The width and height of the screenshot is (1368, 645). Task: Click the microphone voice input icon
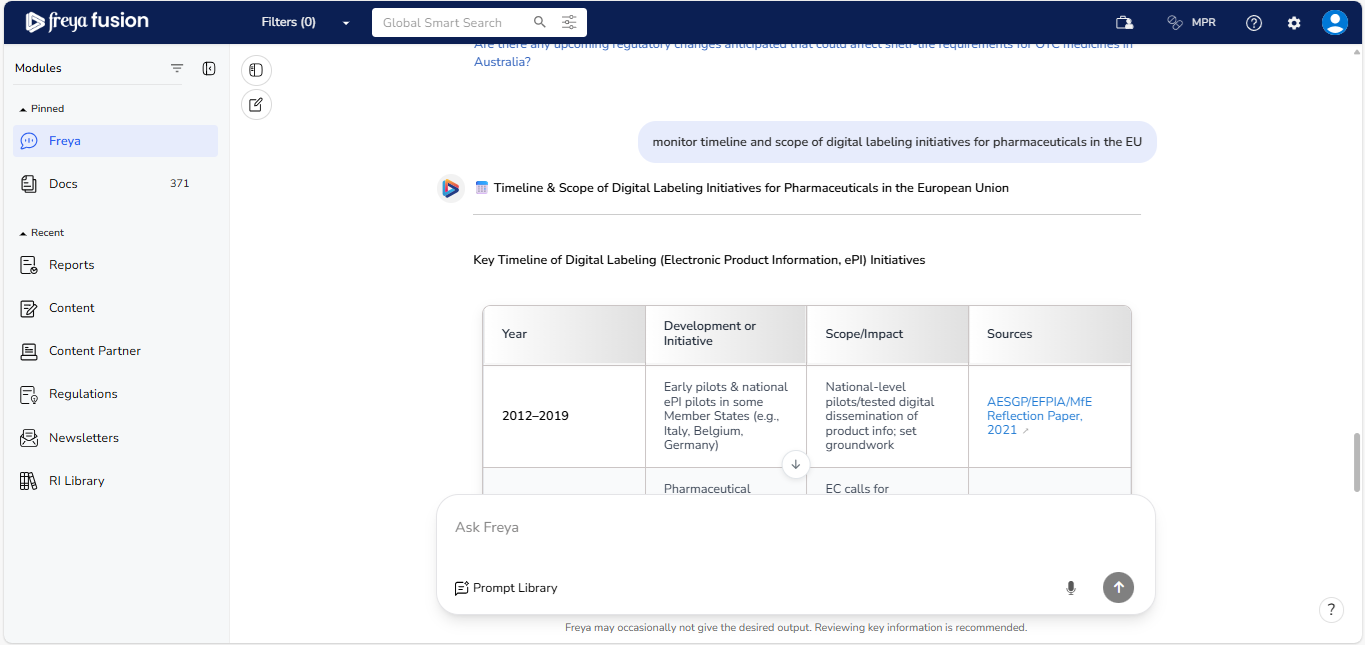pyautogui.click(x=1071, y=588)
